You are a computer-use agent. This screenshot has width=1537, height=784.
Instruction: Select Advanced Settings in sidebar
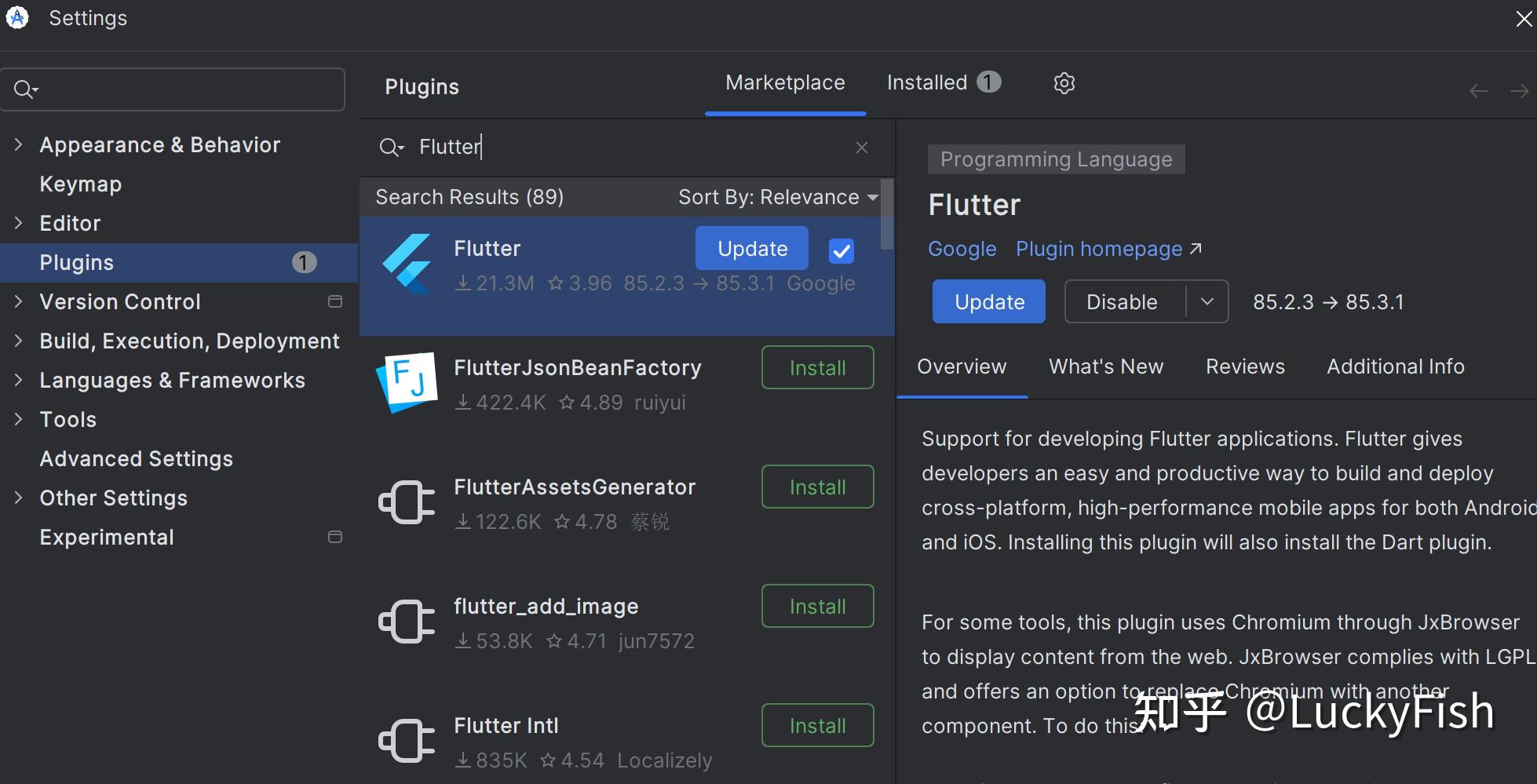tap(136, 458)
